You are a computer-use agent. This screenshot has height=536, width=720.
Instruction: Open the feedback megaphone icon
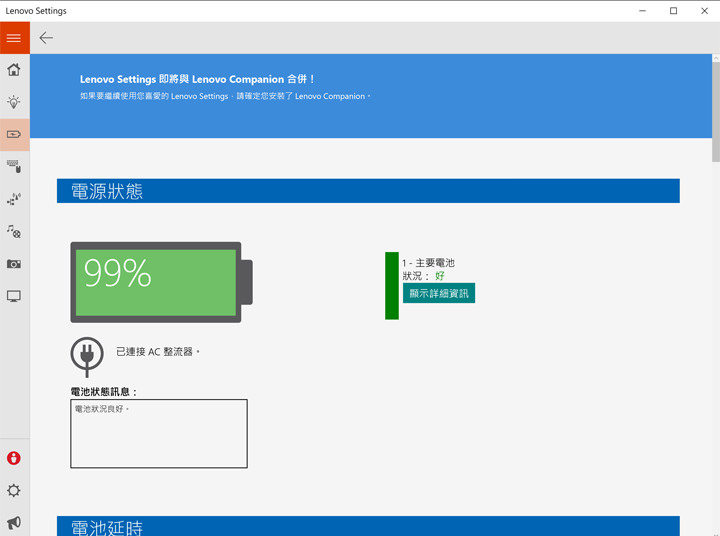pyautogui.click(x=14, y=523)
